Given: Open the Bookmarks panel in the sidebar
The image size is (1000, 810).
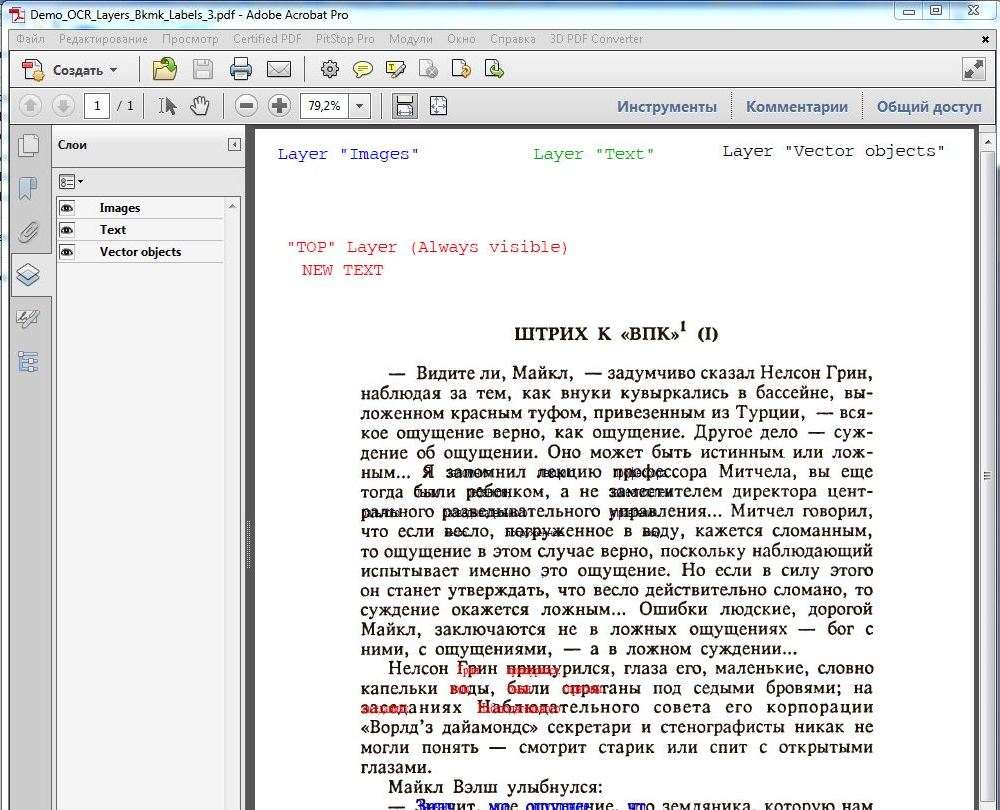Looking at the screenshot, I should point(28,188).
